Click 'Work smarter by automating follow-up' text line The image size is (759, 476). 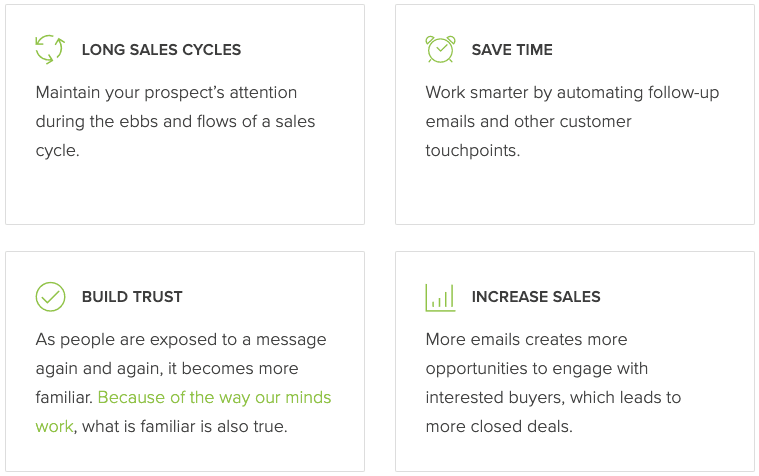click(x=572, y=93)
